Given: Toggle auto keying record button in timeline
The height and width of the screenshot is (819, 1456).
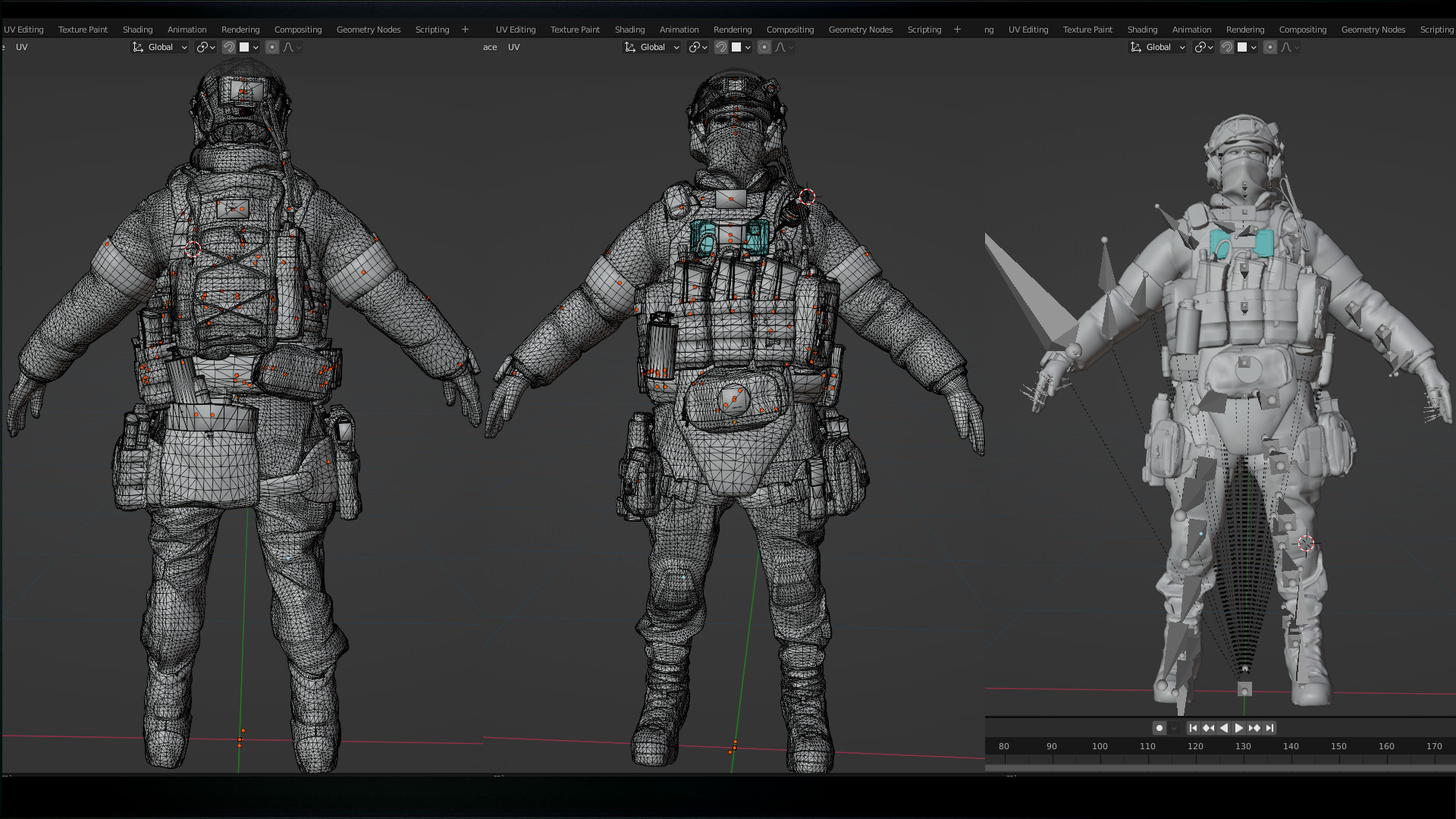Looking at the screenshot, I should pyautogui.click(x=1159, y=728).
